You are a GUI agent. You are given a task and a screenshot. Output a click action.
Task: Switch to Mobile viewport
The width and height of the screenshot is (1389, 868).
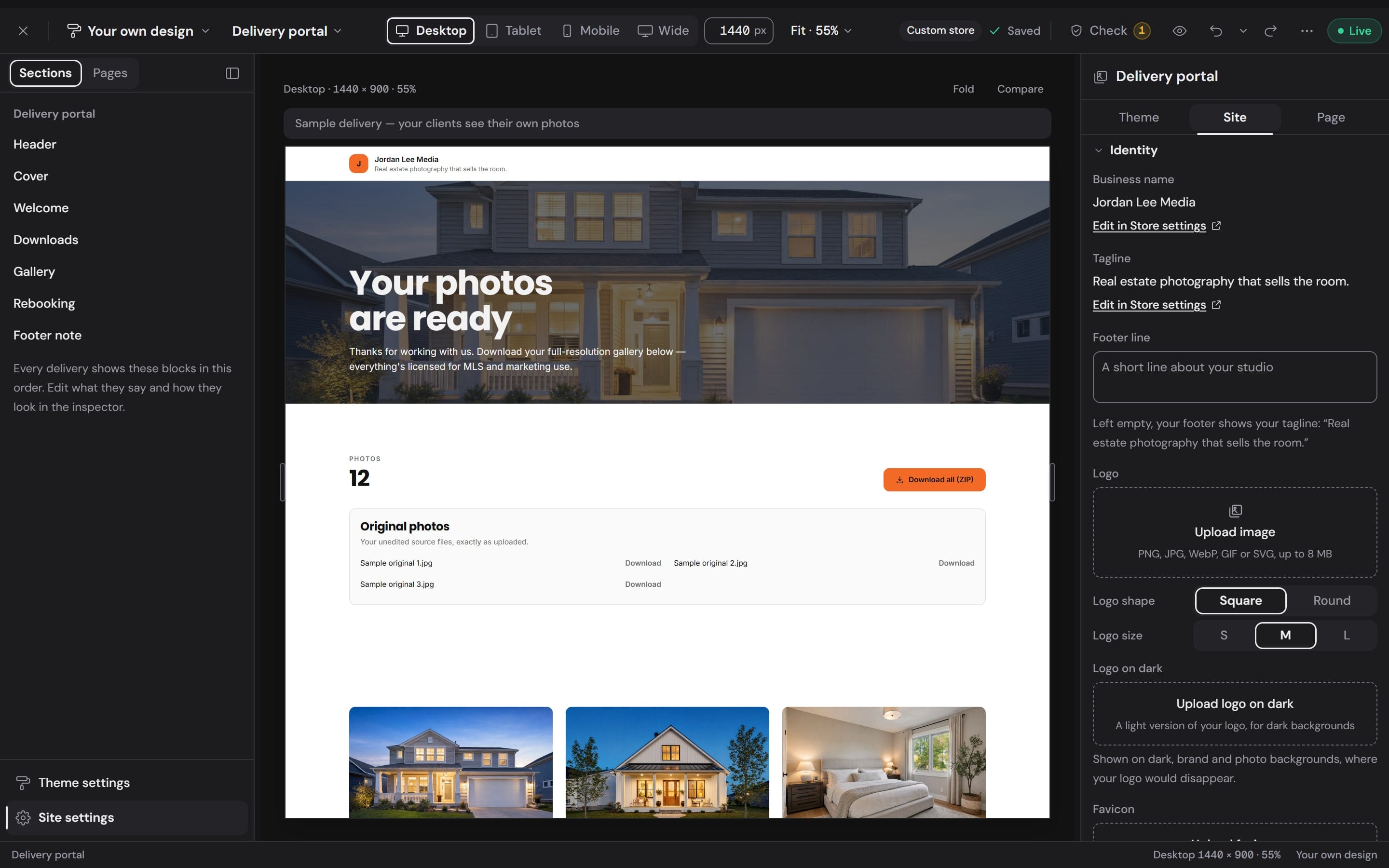click(x=591, y=30)
